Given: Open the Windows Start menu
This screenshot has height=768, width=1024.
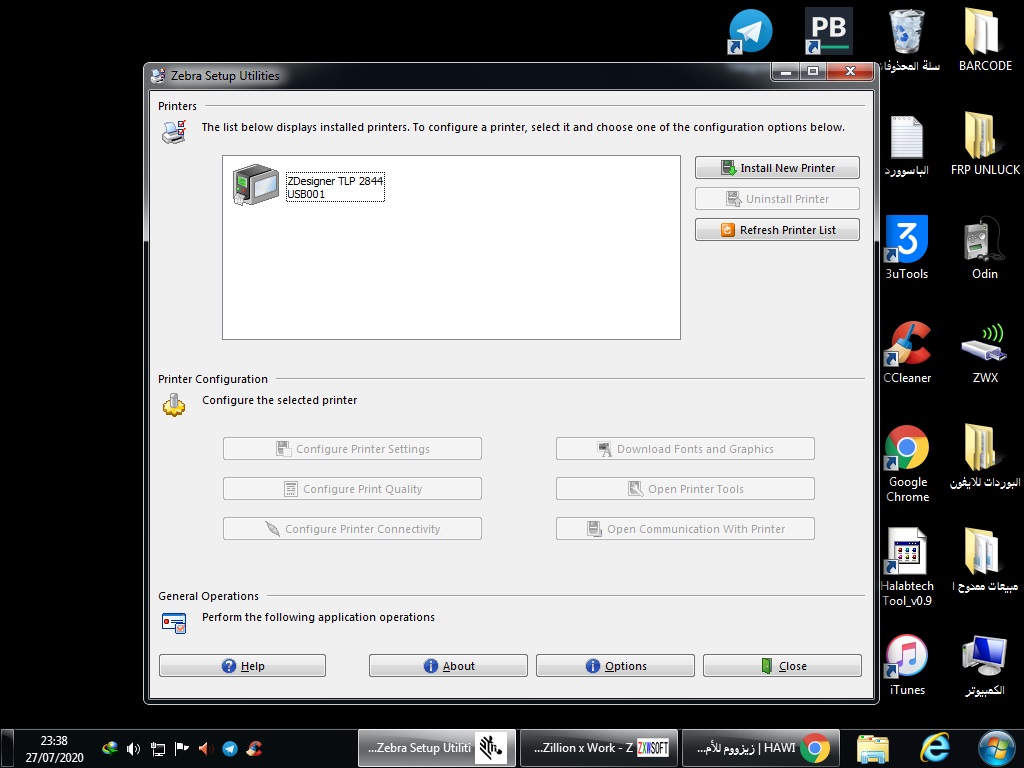Looking at the screenshot, I should point(997,748).
